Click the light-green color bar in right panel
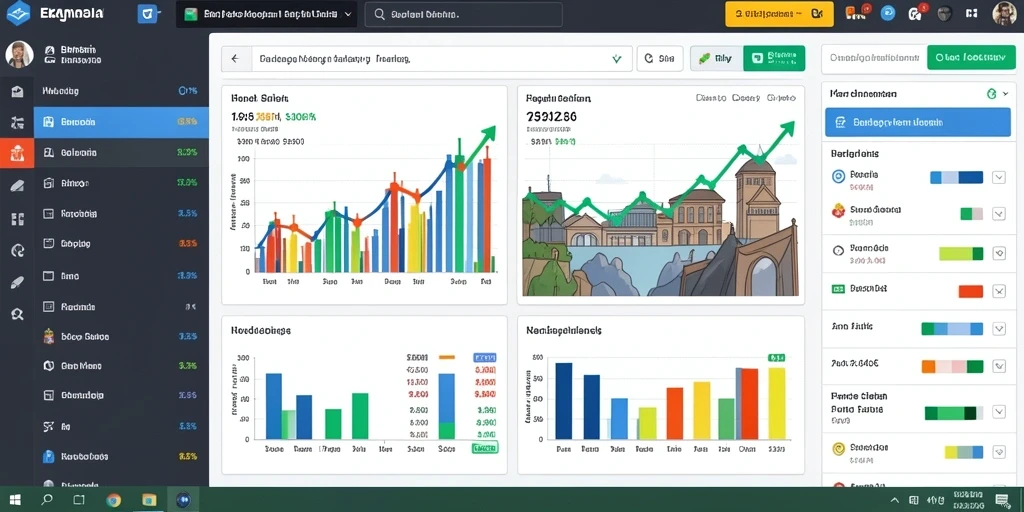The image size is (1024, 512). tap(961, 253)
